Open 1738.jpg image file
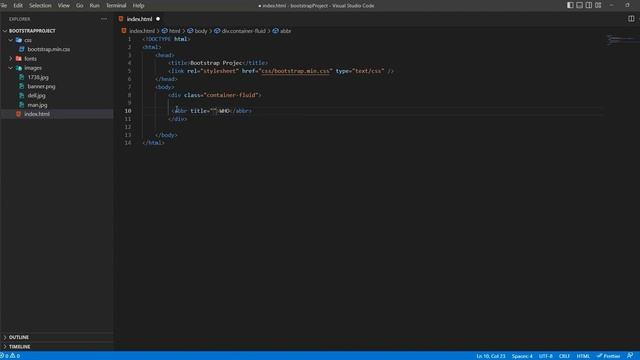 click(x=38, y=77)
